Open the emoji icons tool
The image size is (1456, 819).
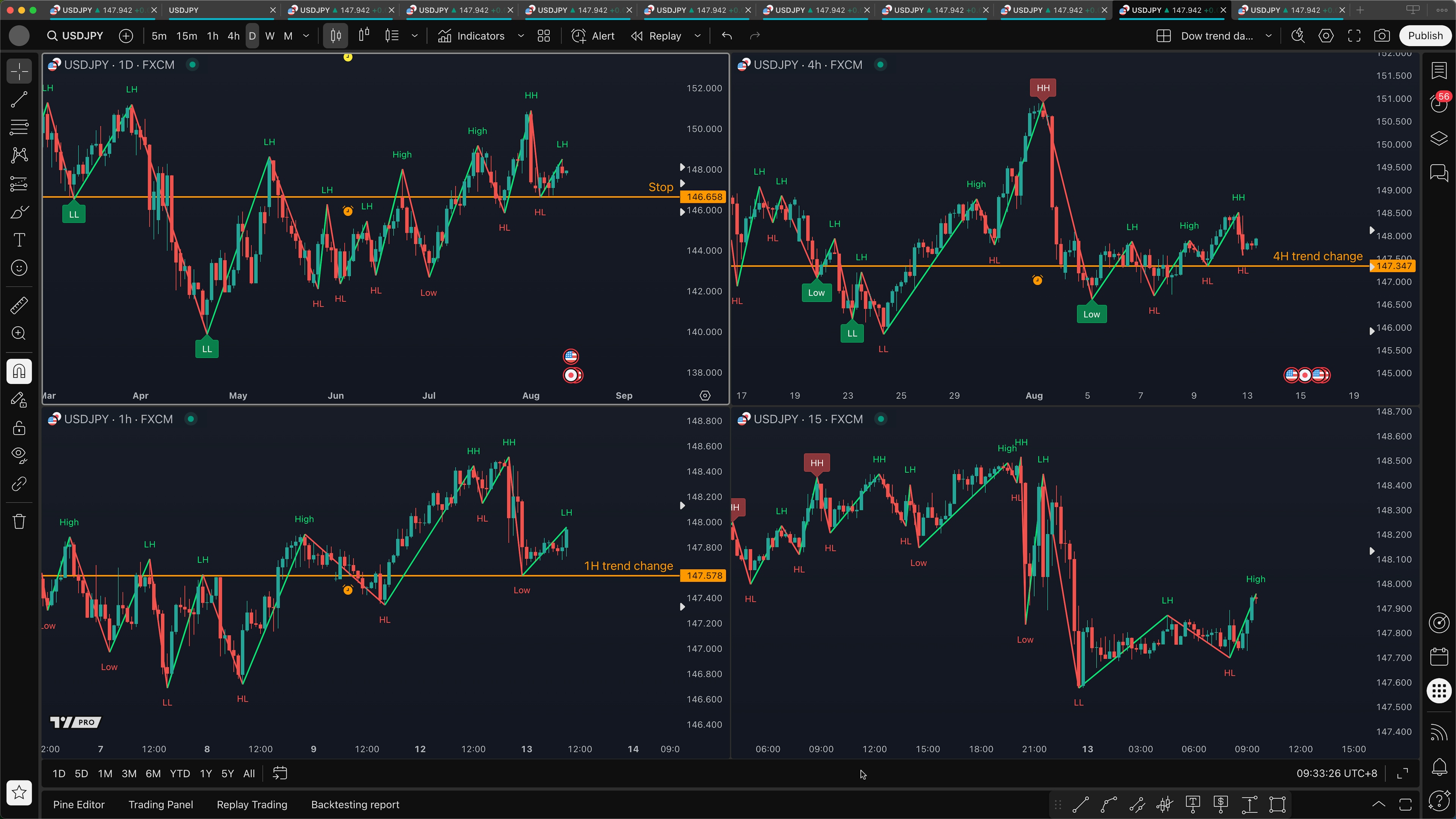pyautogui.click(x=19, y=268)
